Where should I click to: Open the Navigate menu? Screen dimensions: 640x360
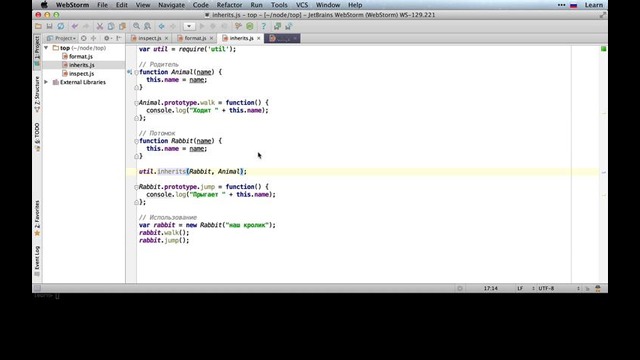(171, 5)
